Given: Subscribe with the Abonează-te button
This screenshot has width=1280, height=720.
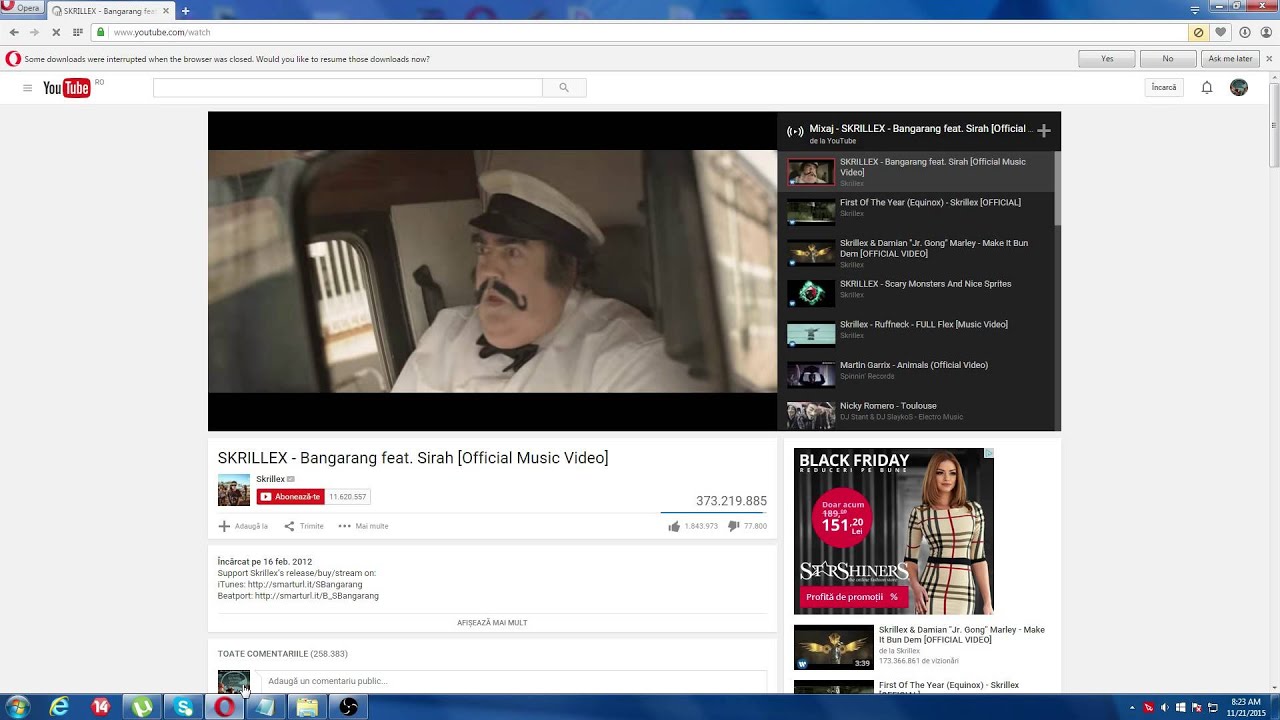Looking at the screenshot, I should [x=291, y=497].
